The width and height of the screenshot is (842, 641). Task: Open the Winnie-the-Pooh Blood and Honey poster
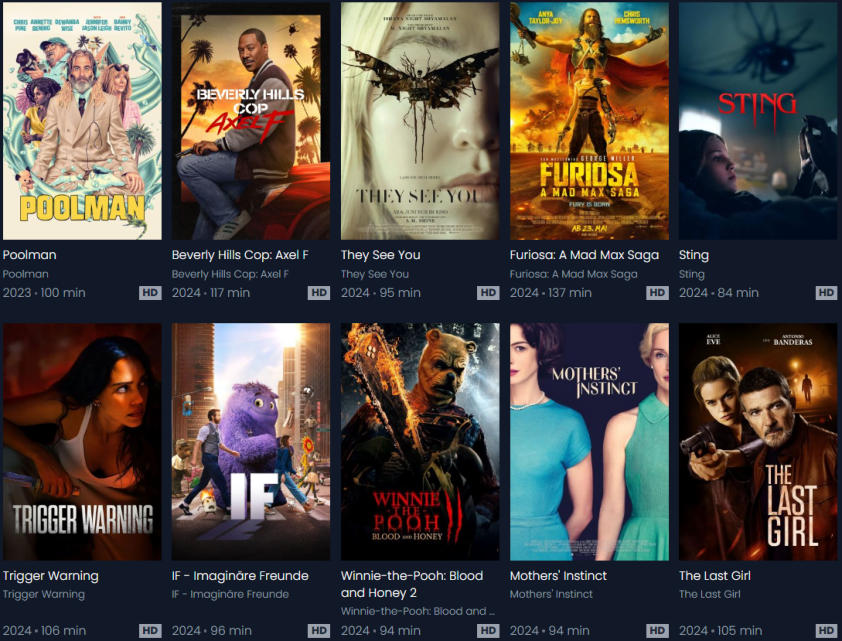(420, 441)
